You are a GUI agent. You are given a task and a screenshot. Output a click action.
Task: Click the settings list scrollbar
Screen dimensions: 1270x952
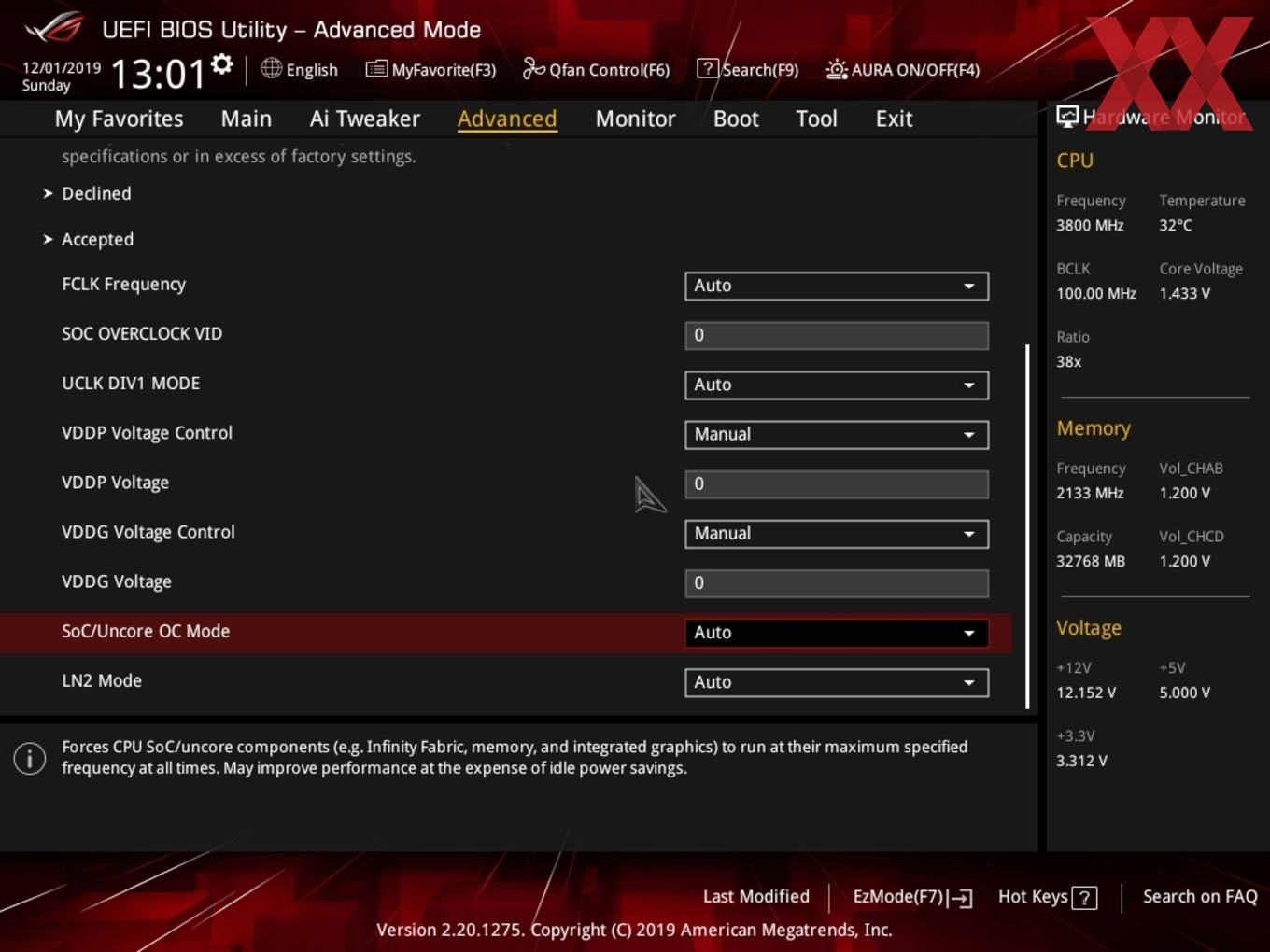coord(1027,526)
